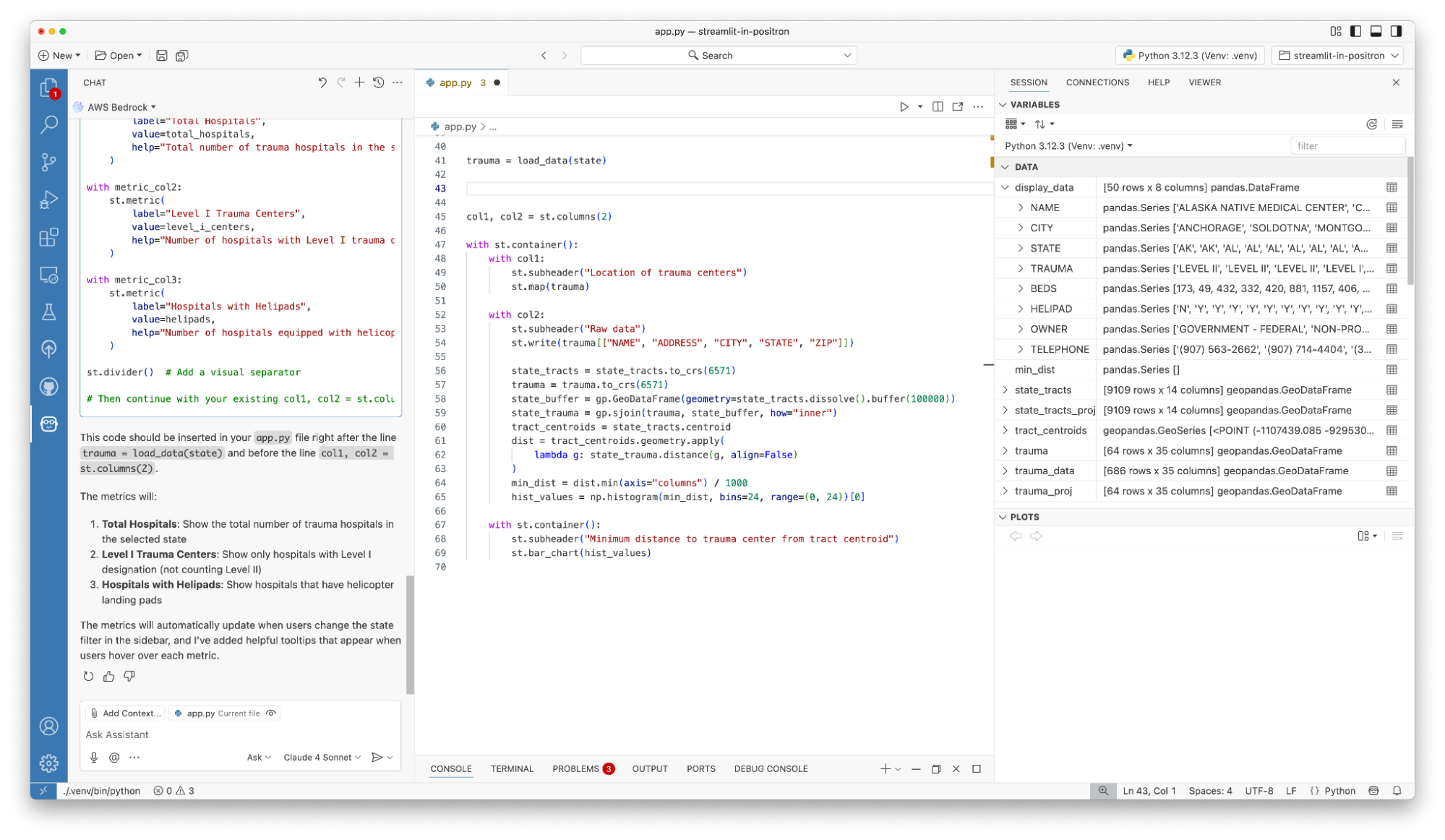This screenshot has width=1445, height=840.
Task: Toggle the secondary side bar layout
Action: [1396, 31]
